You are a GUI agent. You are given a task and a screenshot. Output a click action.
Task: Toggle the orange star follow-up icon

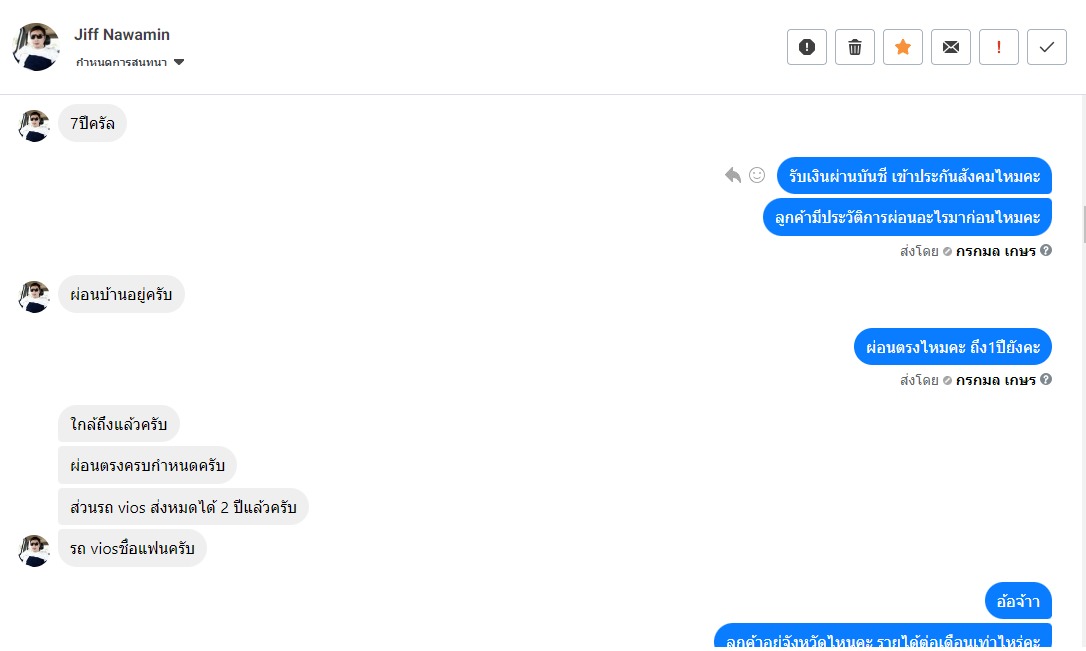tap(902, 47)
